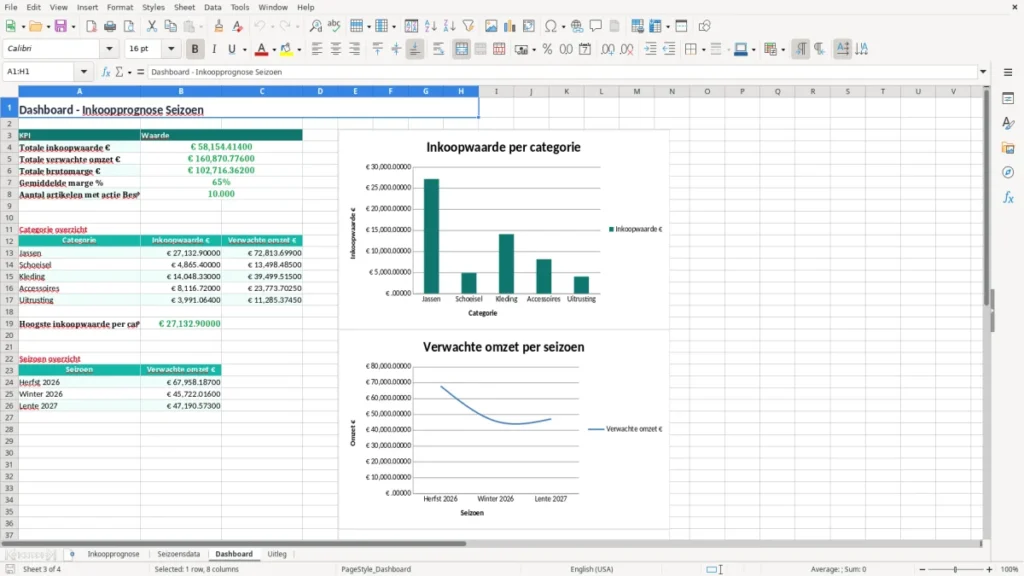This screenshot has width=1024, height=576.
Task: Click the Clone Formatting paintbrush icon
Action: pos(218,26)
